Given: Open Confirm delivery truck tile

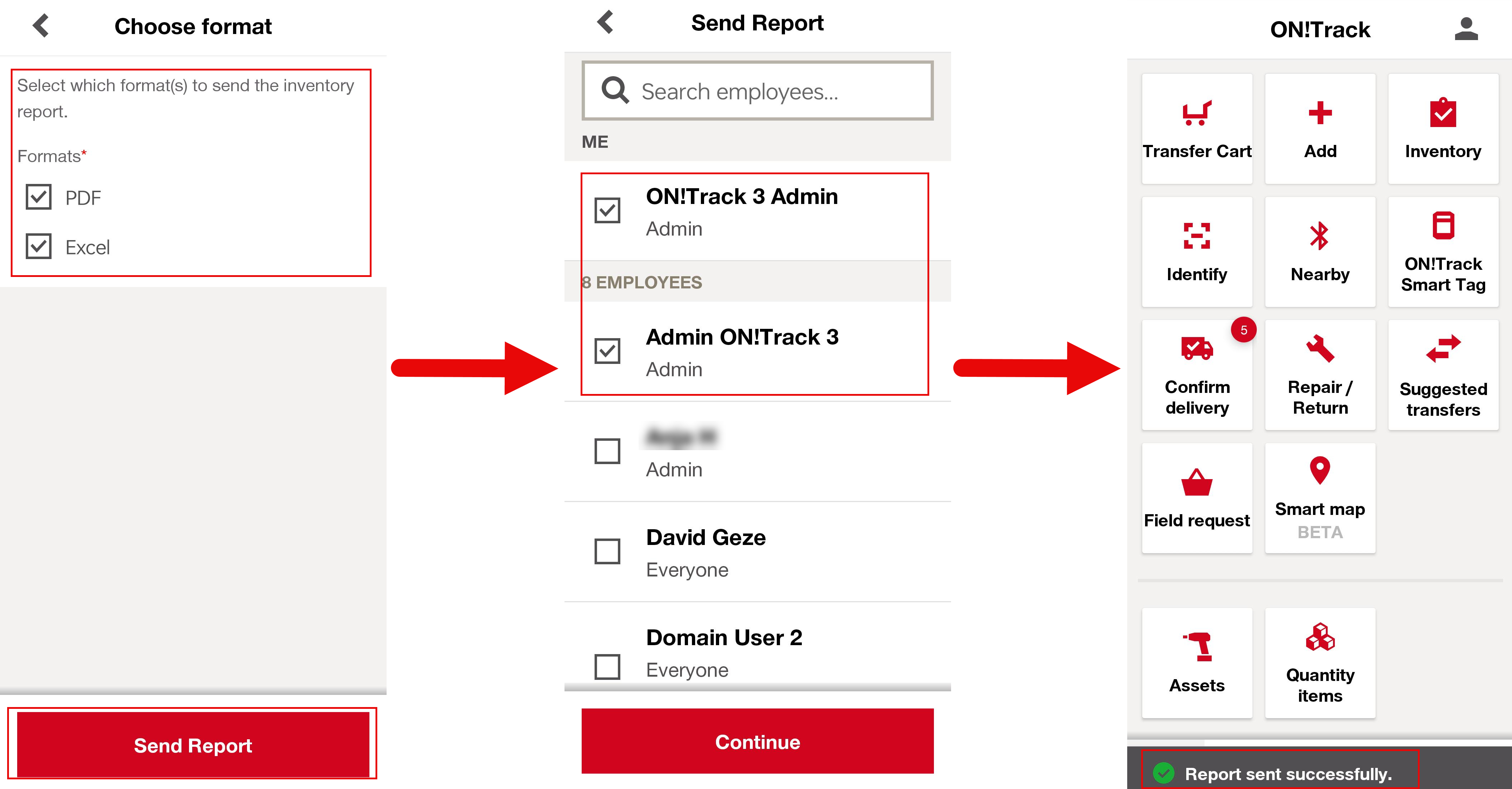Looking at the screenshot, I should click(x=1197, y=375).
